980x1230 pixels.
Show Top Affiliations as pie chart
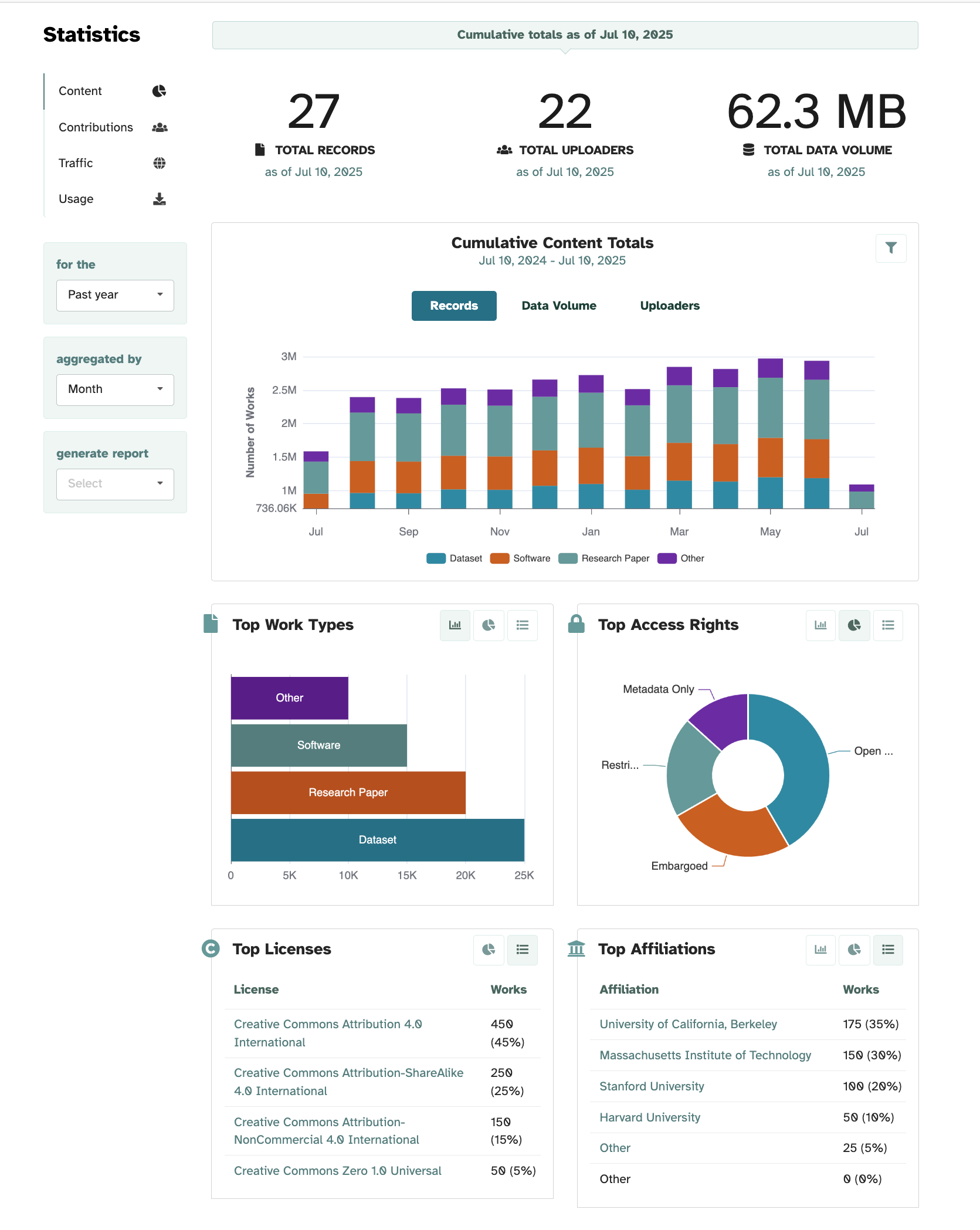(854, 950)
